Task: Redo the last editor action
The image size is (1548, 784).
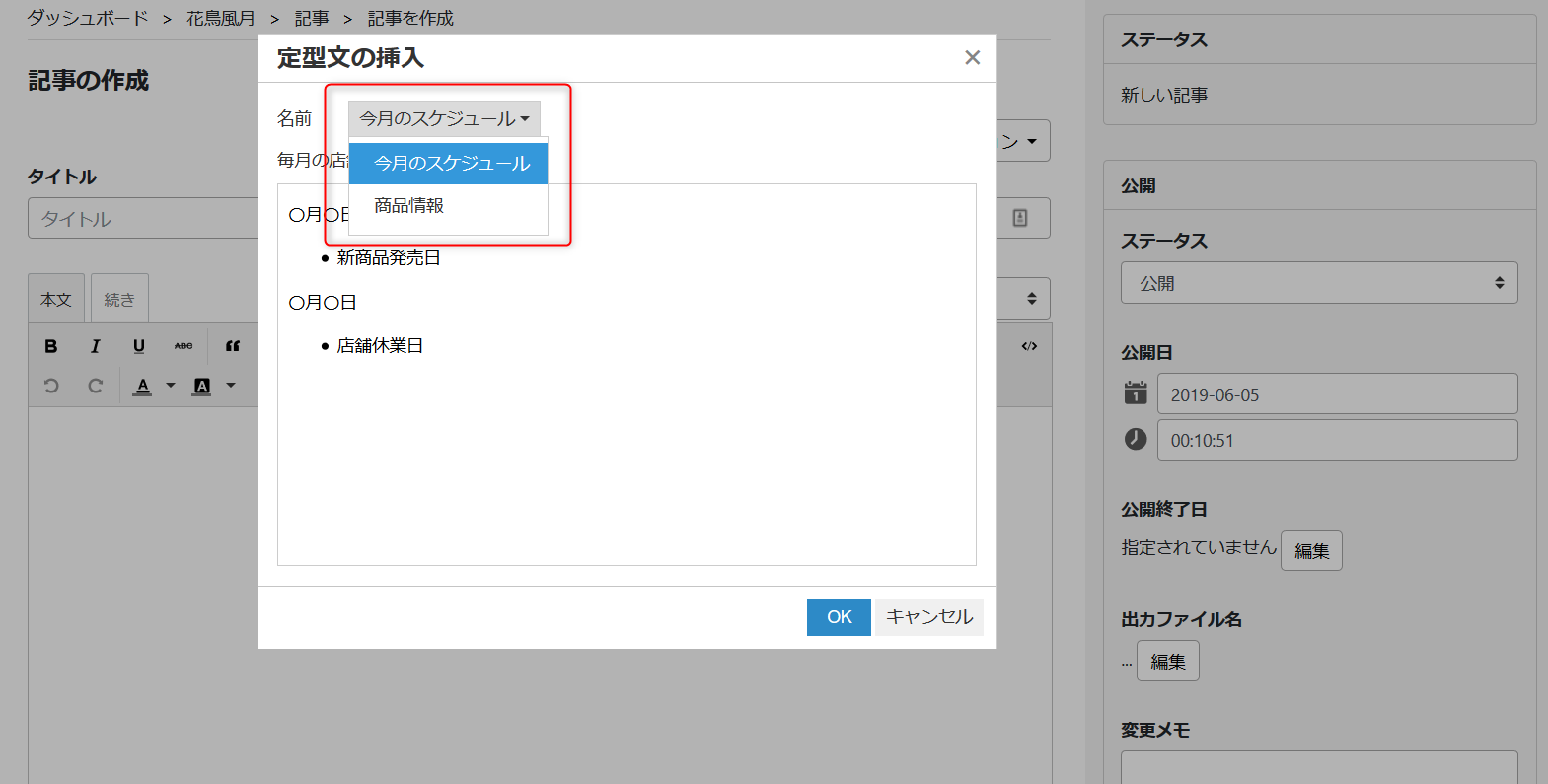Action: pyautogui.click(x=95, y=386)
